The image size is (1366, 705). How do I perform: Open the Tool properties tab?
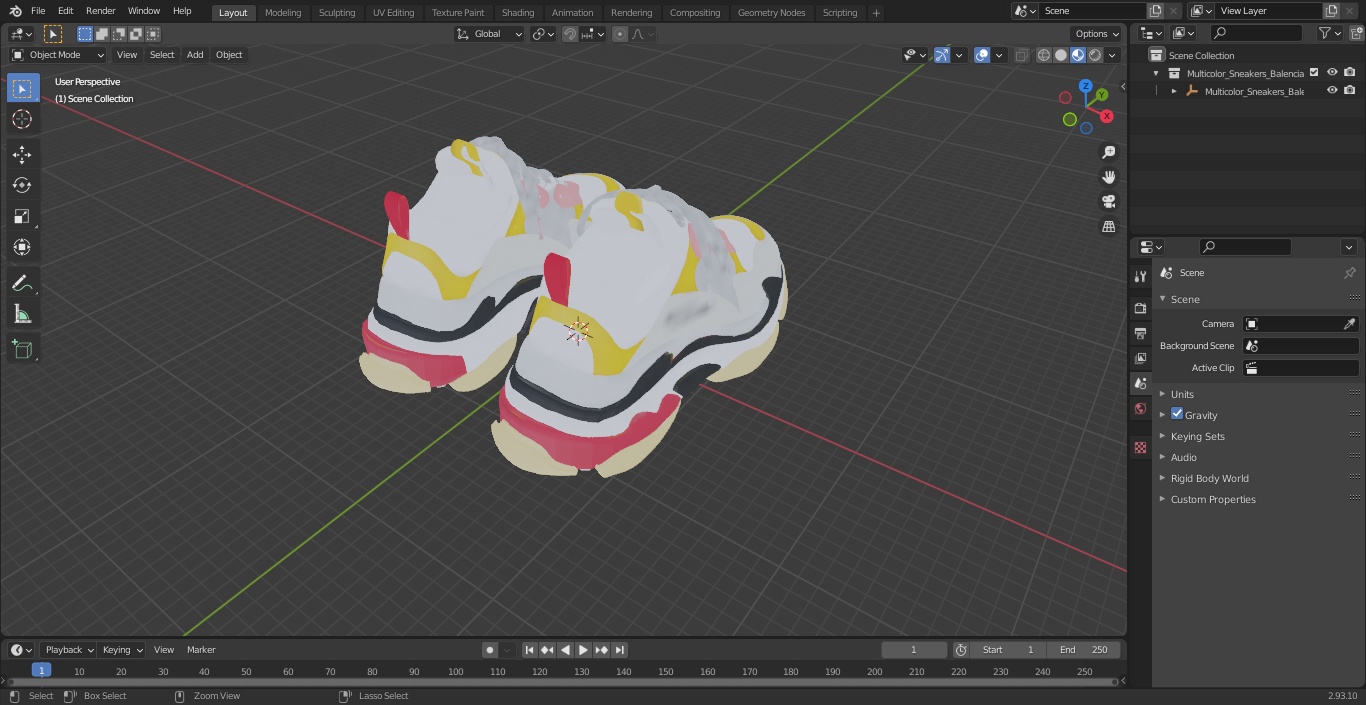(x=1140, y=276)
